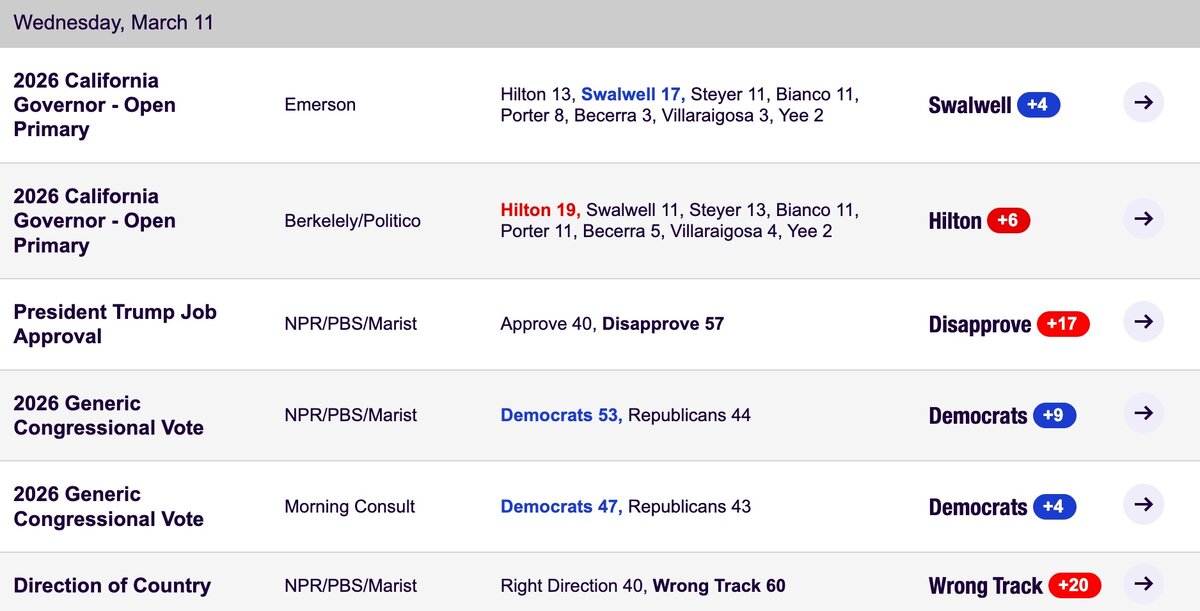1200x611 pixels.
Task: Click Emerson's 2026 California Governor Open Primary title
Action: [x=95, y=105]
